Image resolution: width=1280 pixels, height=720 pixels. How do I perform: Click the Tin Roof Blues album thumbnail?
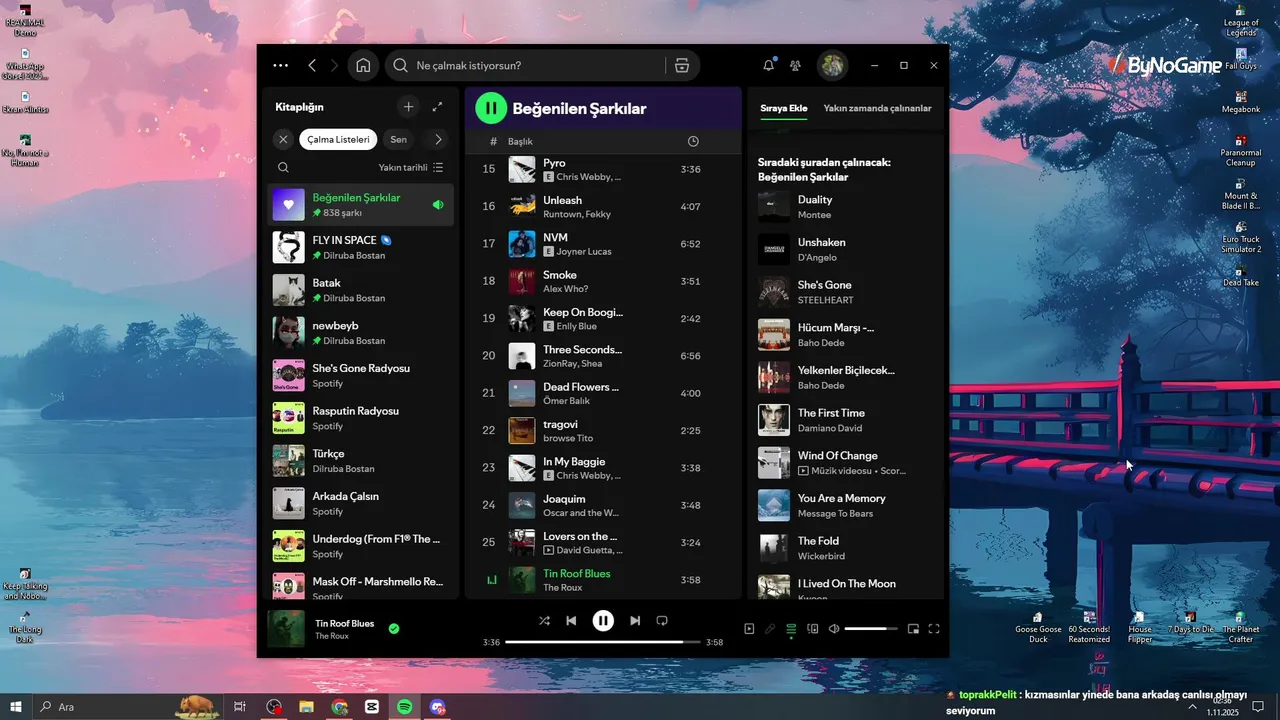pos(286,629)
